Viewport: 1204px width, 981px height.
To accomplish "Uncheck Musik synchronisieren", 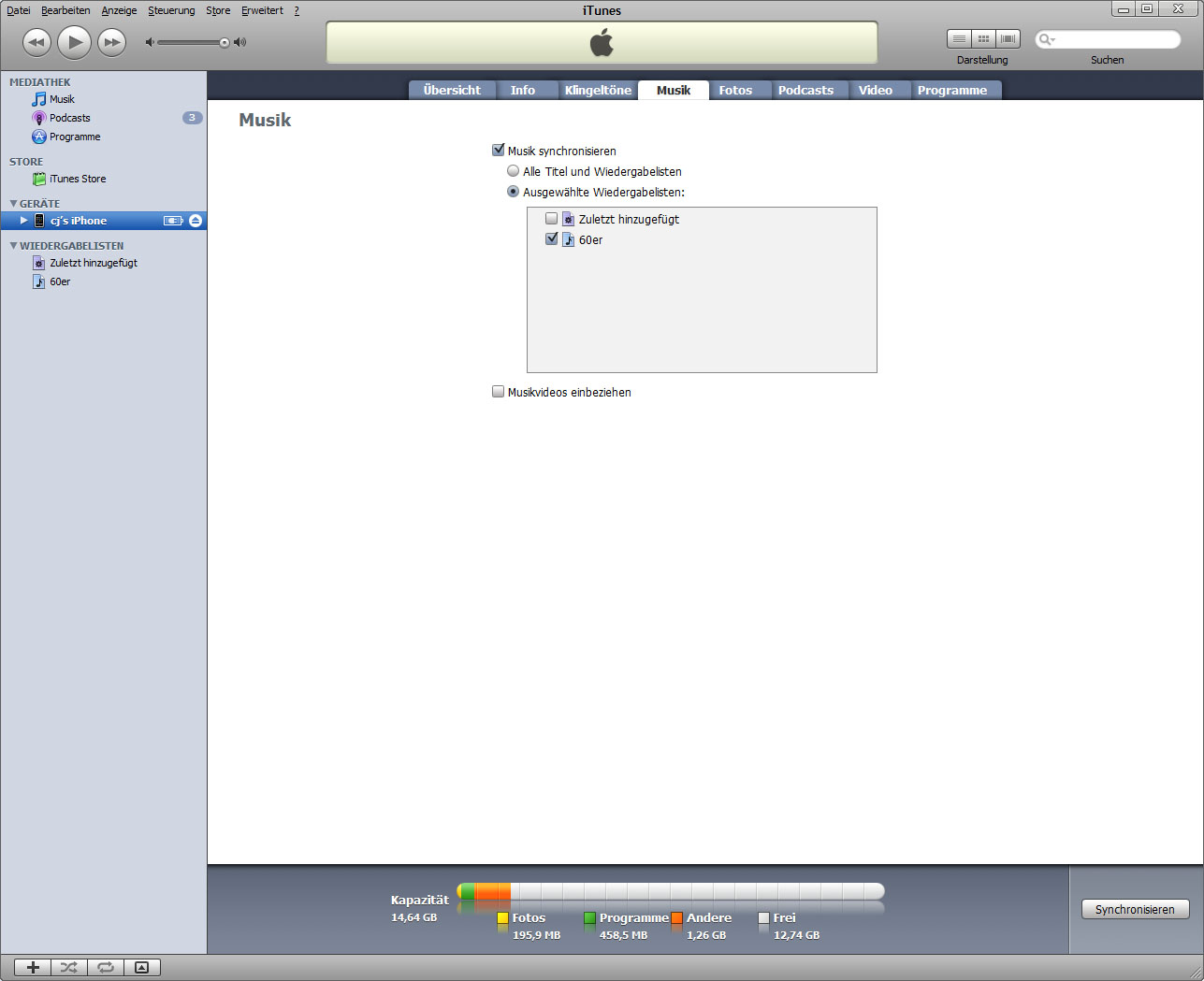I will (x=499, y=150).
